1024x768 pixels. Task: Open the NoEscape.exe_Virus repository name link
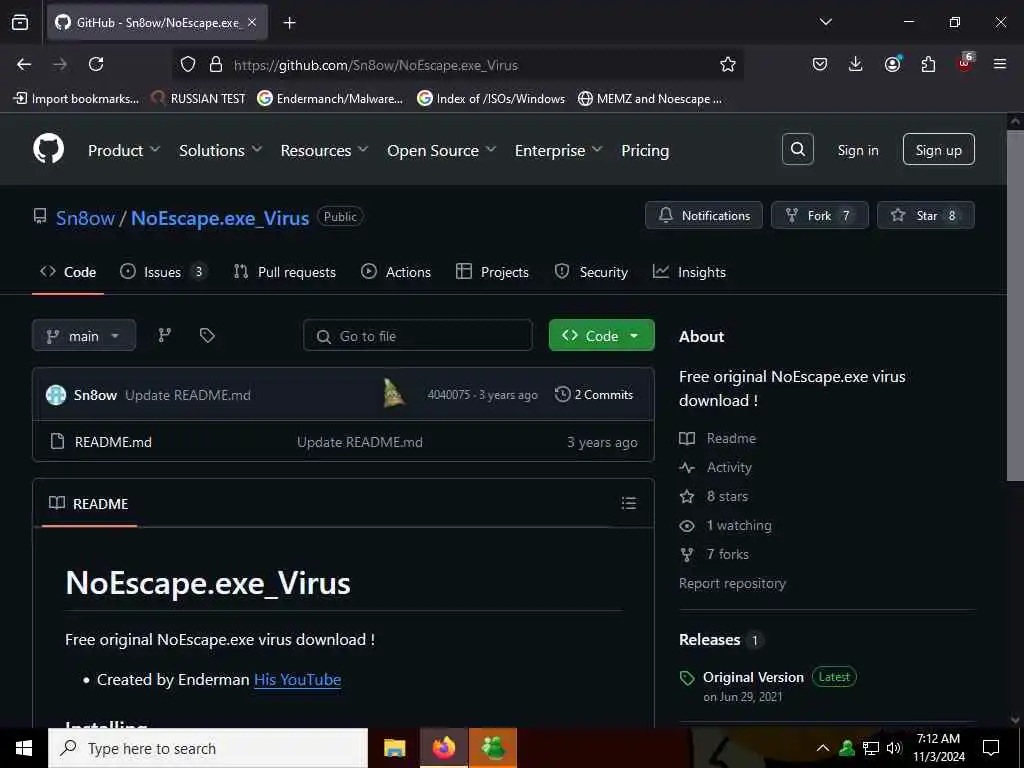[x=220, y=218]
